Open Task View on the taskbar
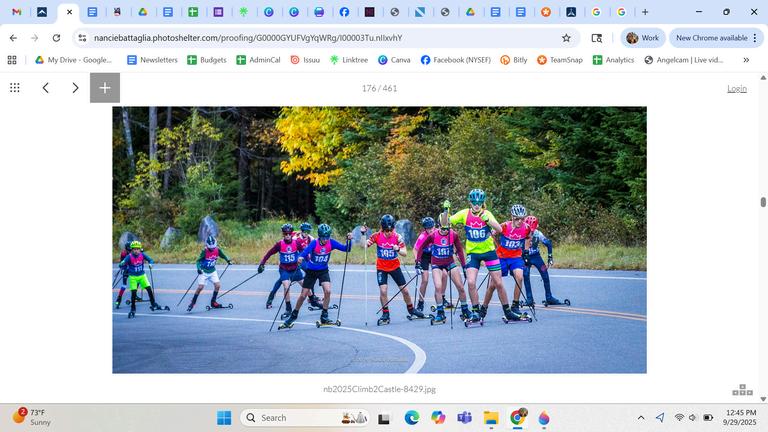Screen dimensions: 768x432 [x=384, y=418]
